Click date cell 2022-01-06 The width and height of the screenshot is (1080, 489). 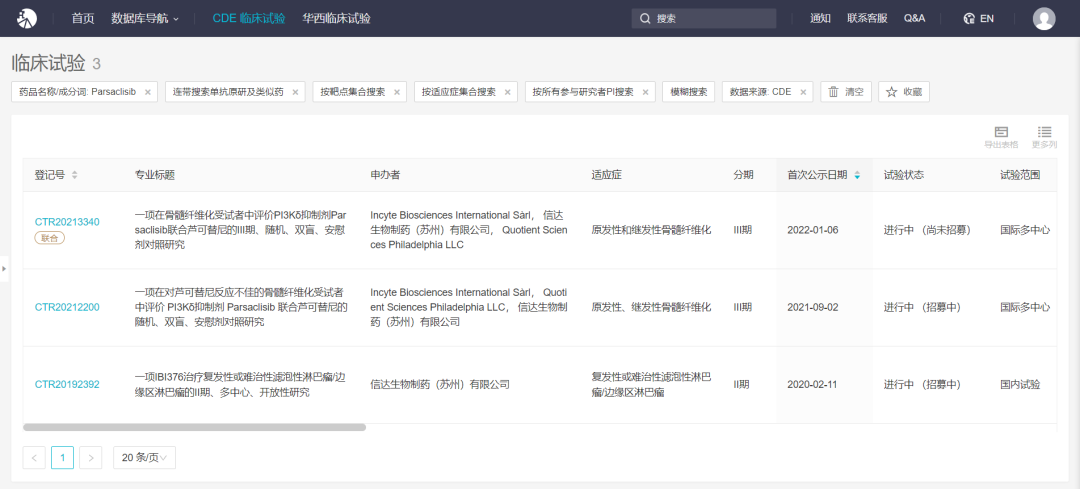pyautogui.click(x=813, y=230)
